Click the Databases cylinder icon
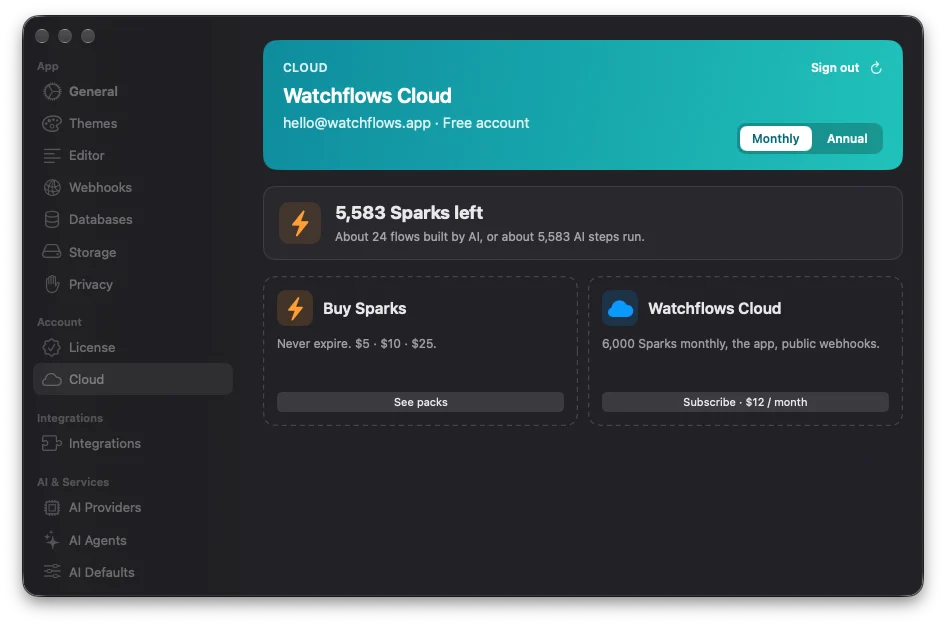This screenshot has width=946, height=626. pos(52,220)
